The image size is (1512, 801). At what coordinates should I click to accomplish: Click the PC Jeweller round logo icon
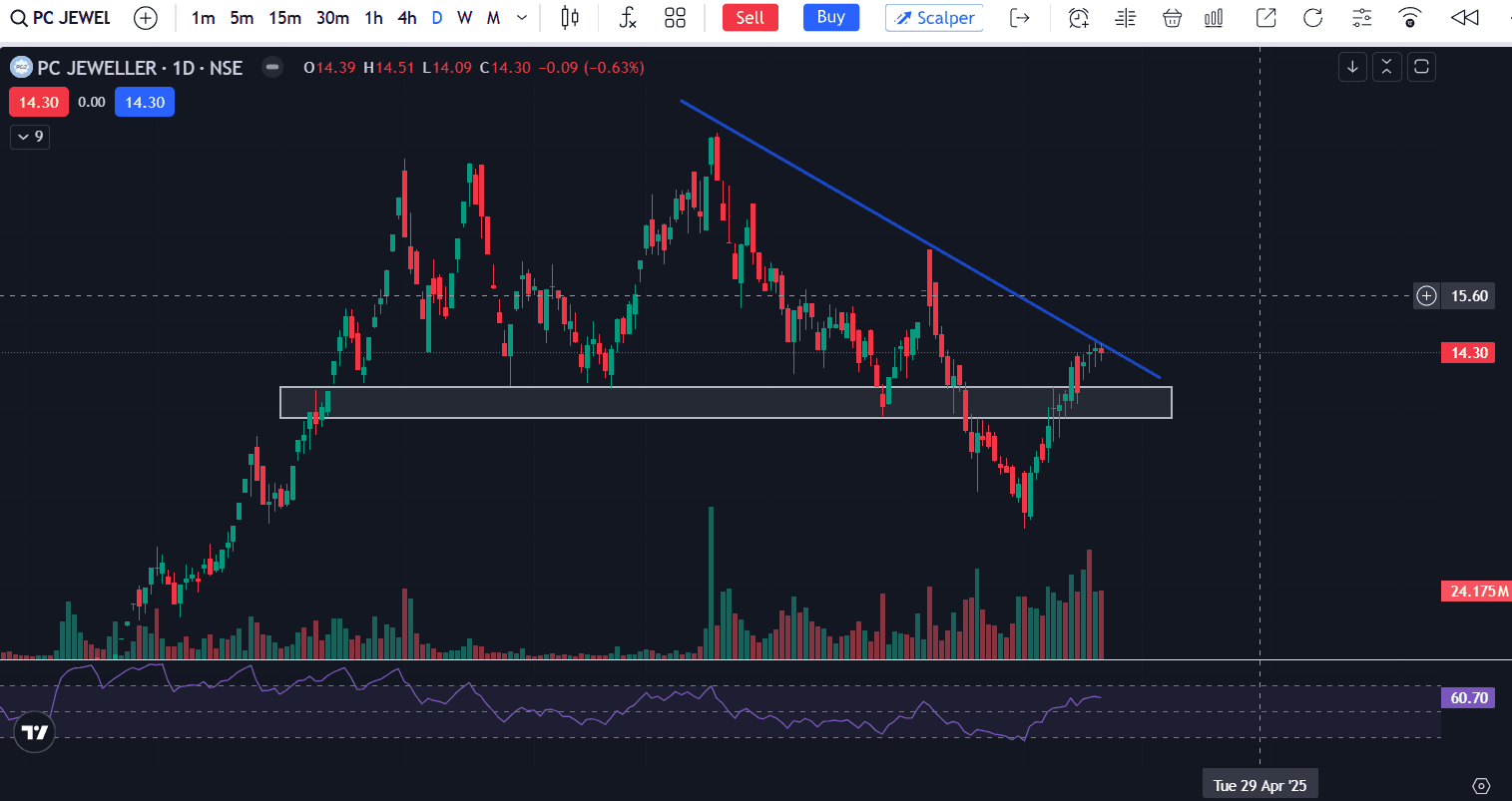pos(21,68)
